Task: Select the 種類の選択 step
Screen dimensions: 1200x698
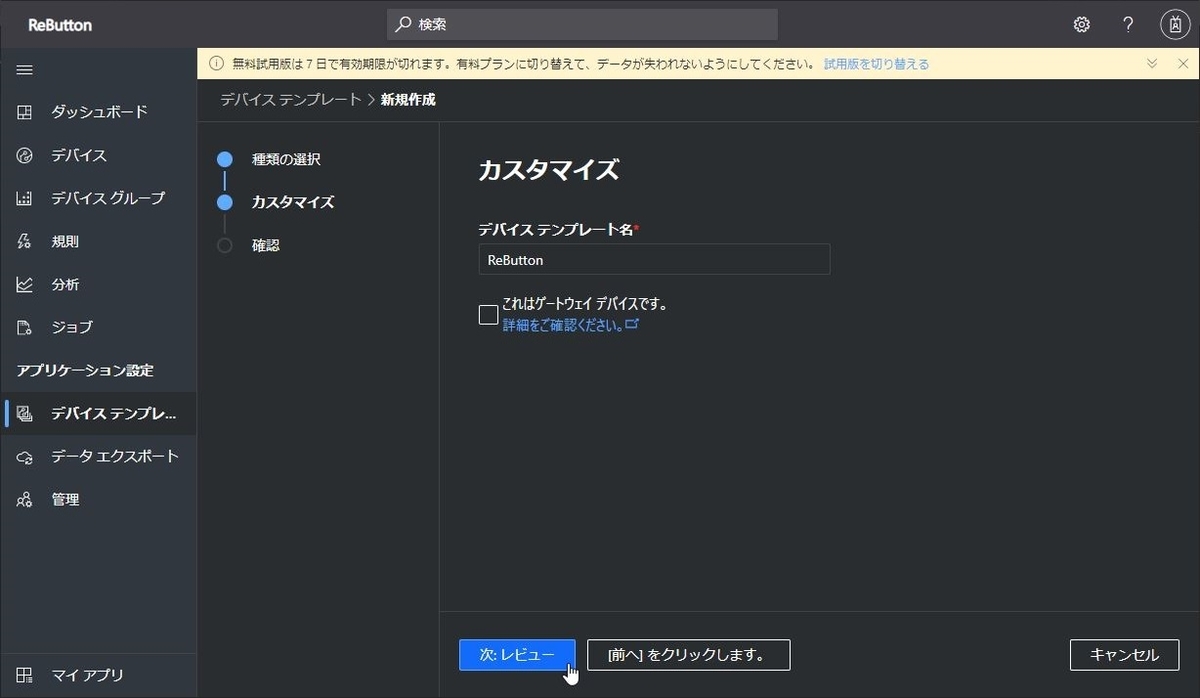Action: pos(286,158)
